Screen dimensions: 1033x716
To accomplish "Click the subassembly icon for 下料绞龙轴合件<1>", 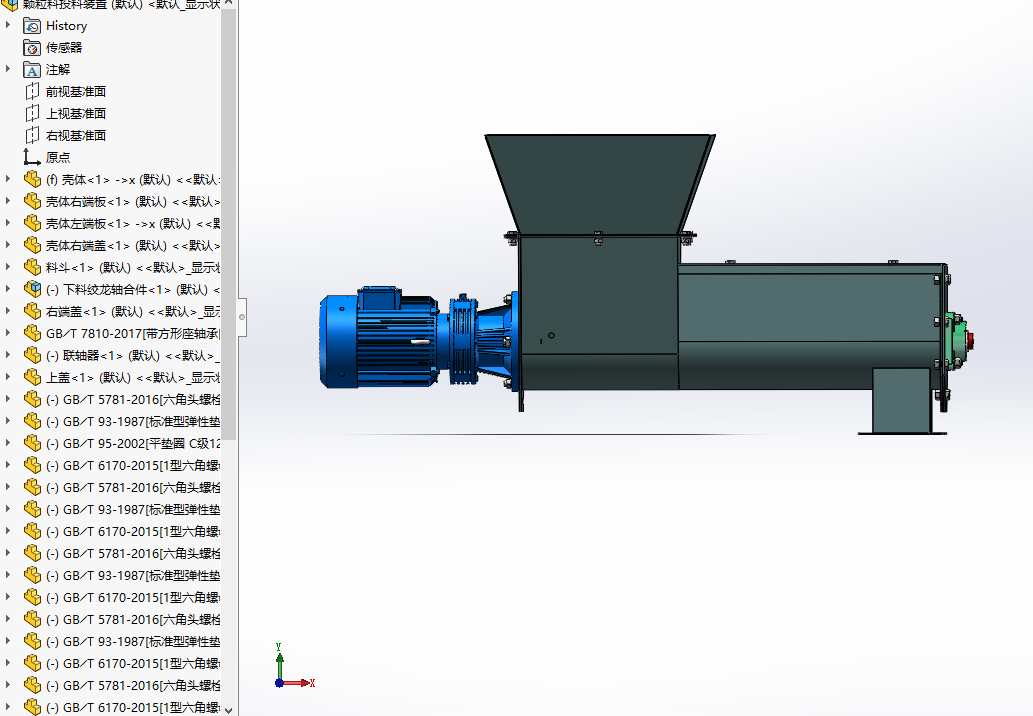I will [32, 289].
